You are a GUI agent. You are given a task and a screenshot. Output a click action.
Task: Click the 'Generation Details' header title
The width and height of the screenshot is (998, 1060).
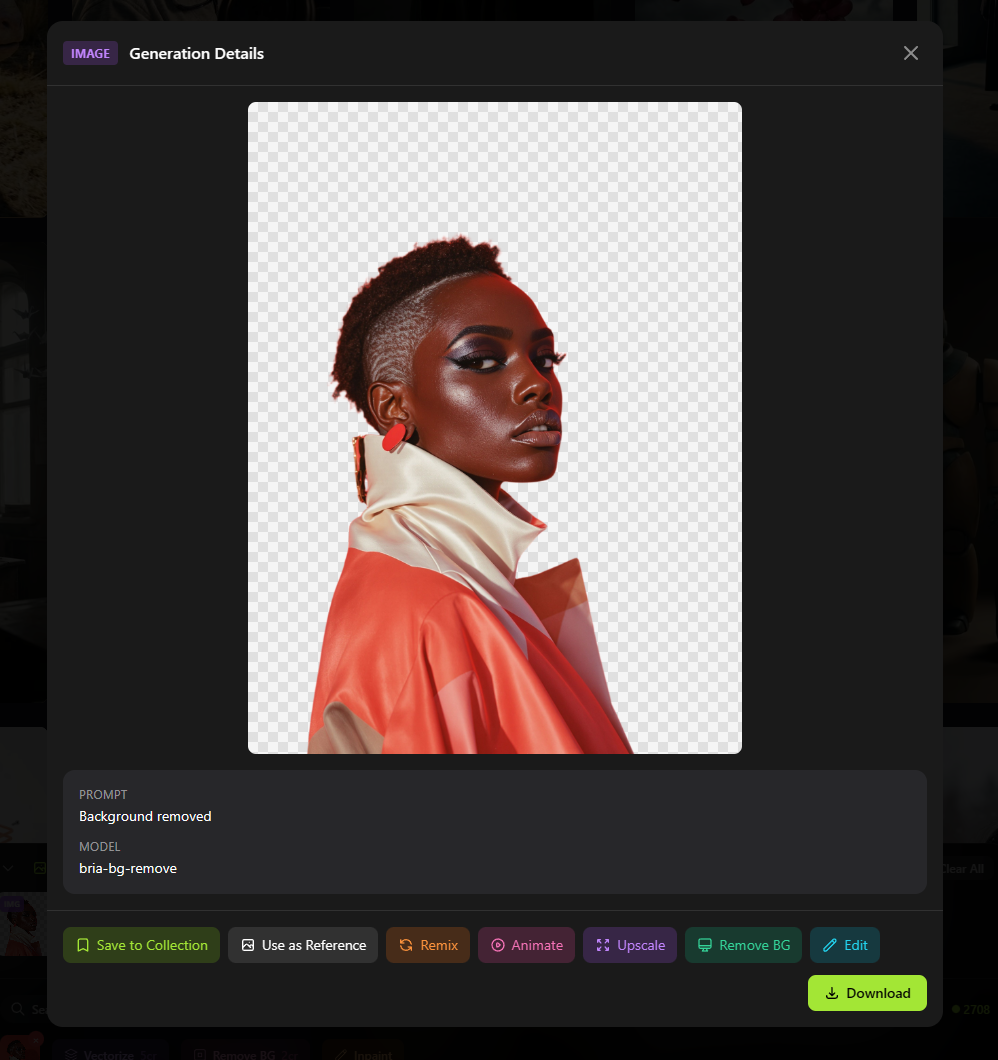pos(196,53)
